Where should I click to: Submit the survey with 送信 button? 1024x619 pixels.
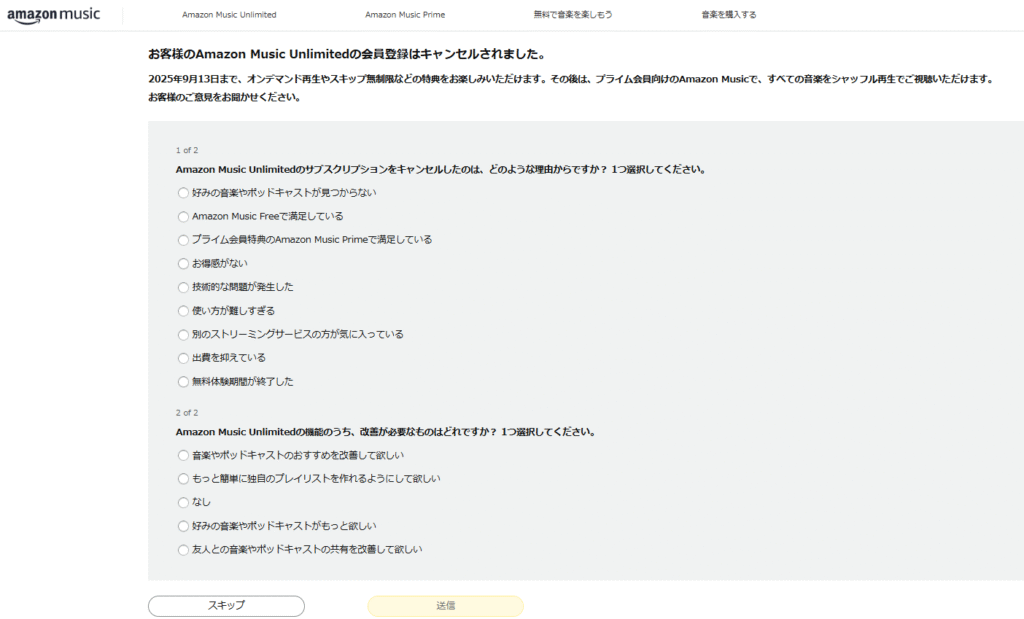point(445,606)
